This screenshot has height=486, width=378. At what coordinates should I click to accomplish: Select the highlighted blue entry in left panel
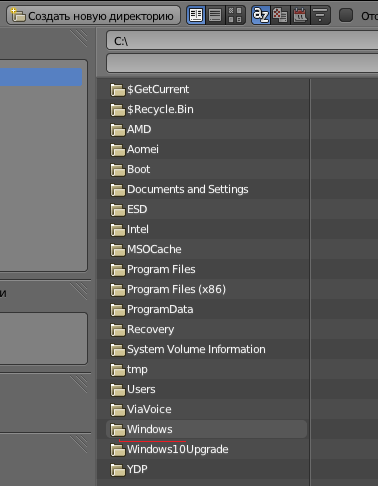[x=41, y=77]
